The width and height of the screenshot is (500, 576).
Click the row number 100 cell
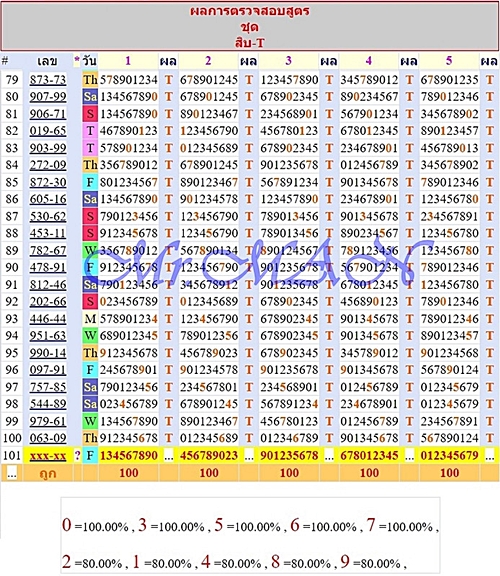coord(12,438)
